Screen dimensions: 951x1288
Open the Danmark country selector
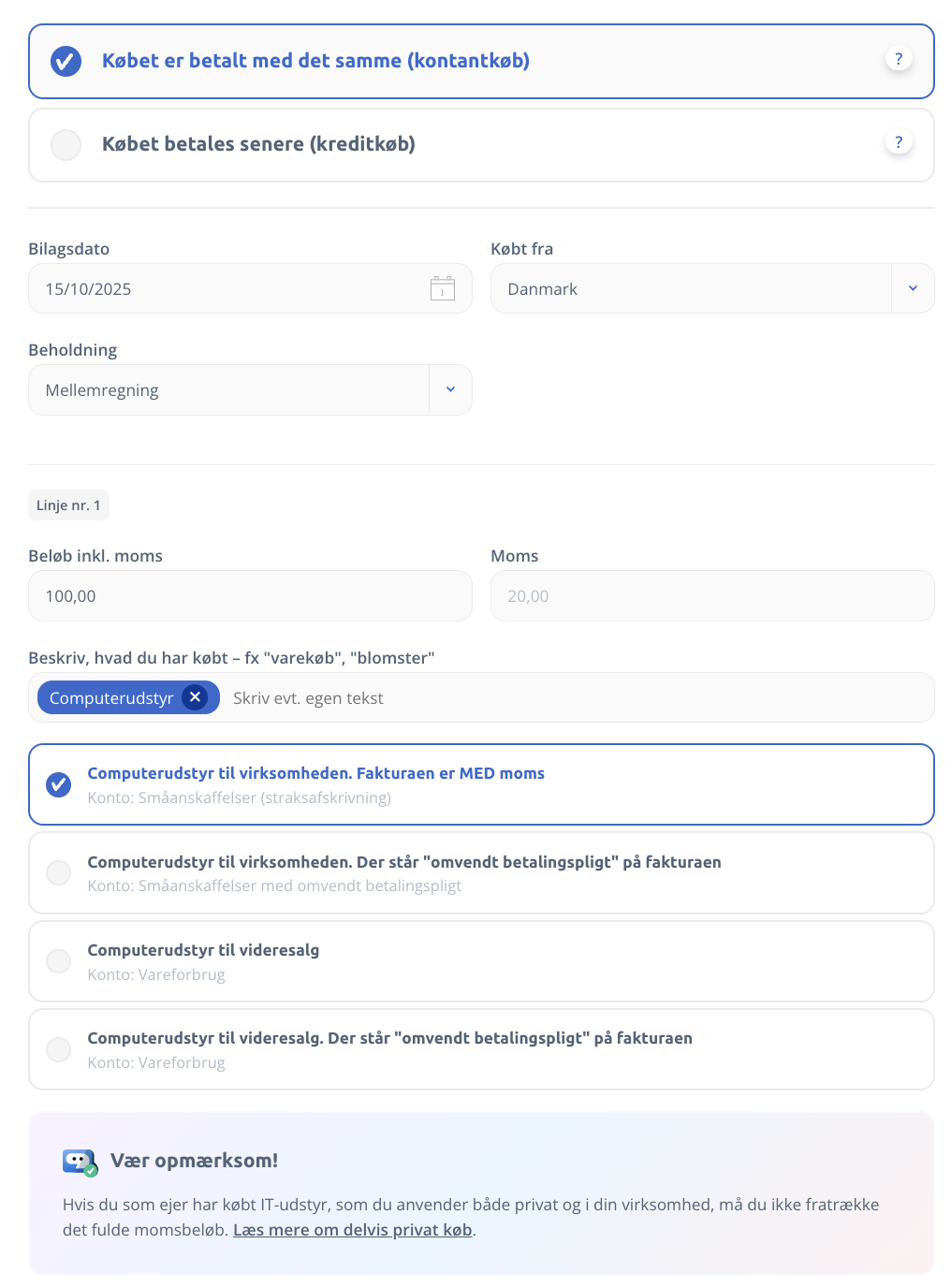coord(691,288)
